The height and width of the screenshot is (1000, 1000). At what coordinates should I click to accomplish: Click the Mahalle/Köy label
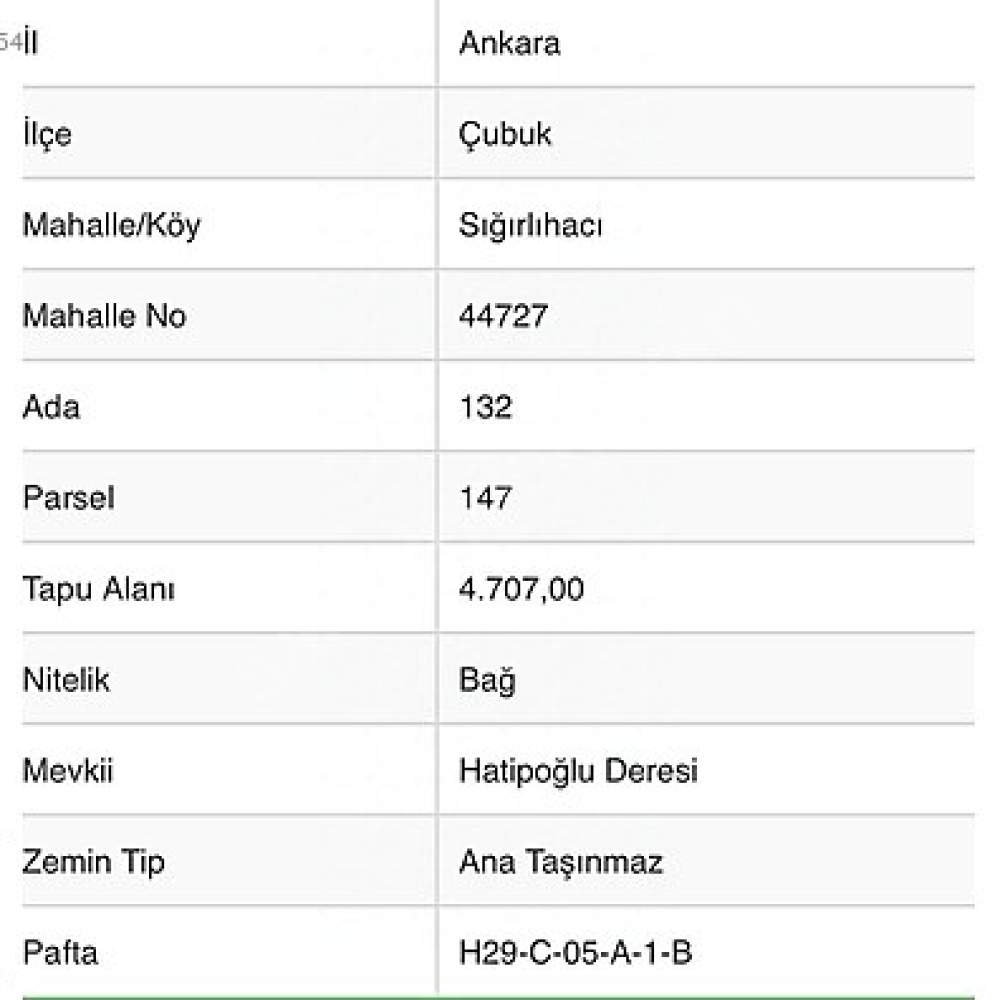[112, 226]
